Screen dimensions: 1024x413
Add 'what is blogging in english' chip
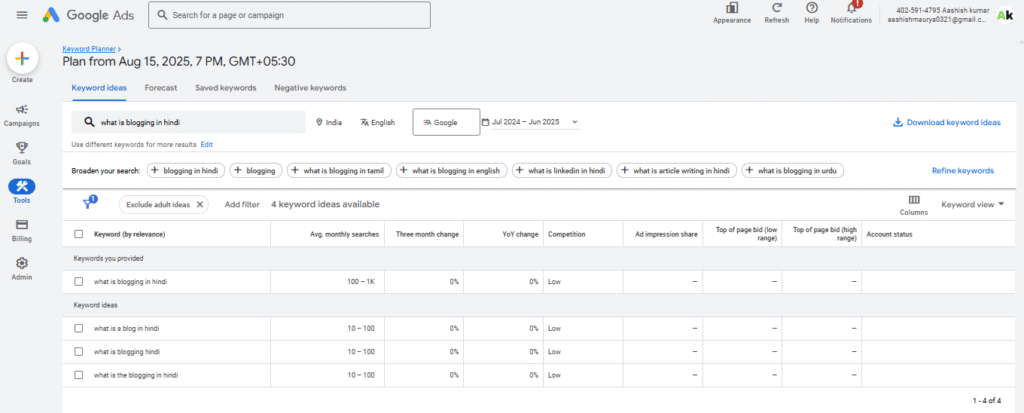(x=452, y=171)
